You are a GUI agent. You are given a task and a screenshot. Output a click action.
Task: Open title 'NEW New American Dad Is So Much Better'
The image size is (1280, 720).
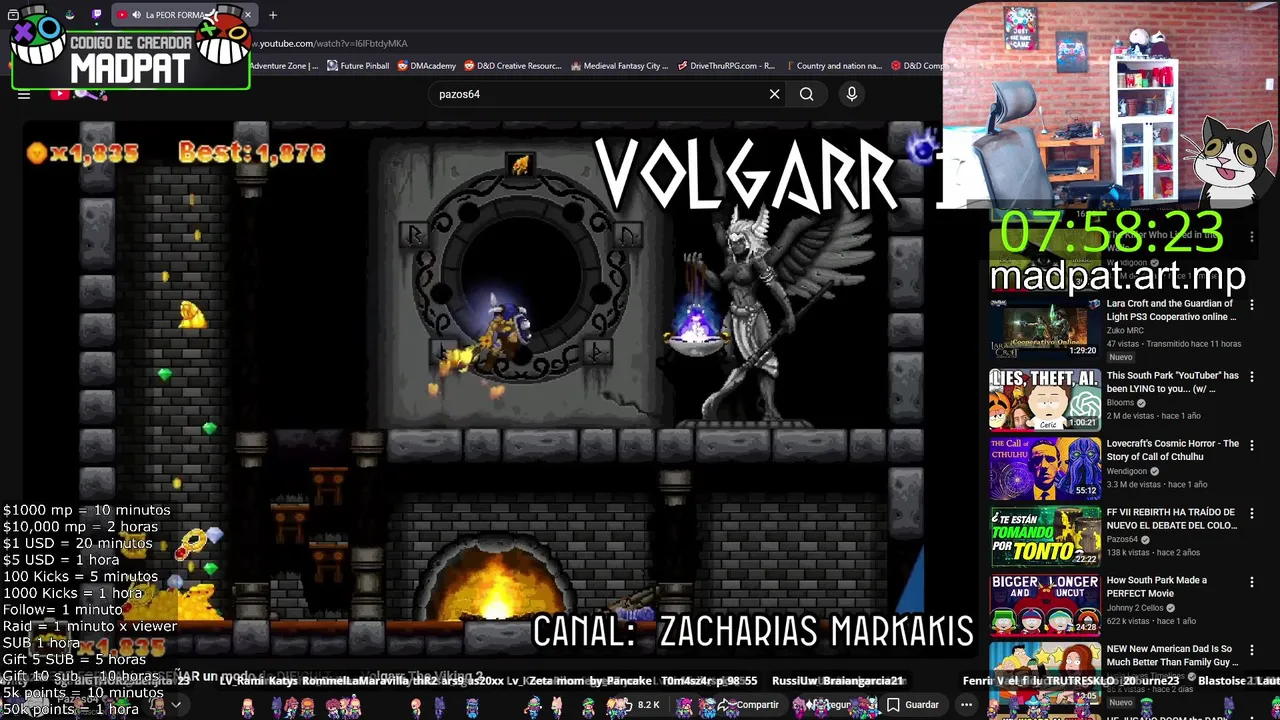point(1172,655)
